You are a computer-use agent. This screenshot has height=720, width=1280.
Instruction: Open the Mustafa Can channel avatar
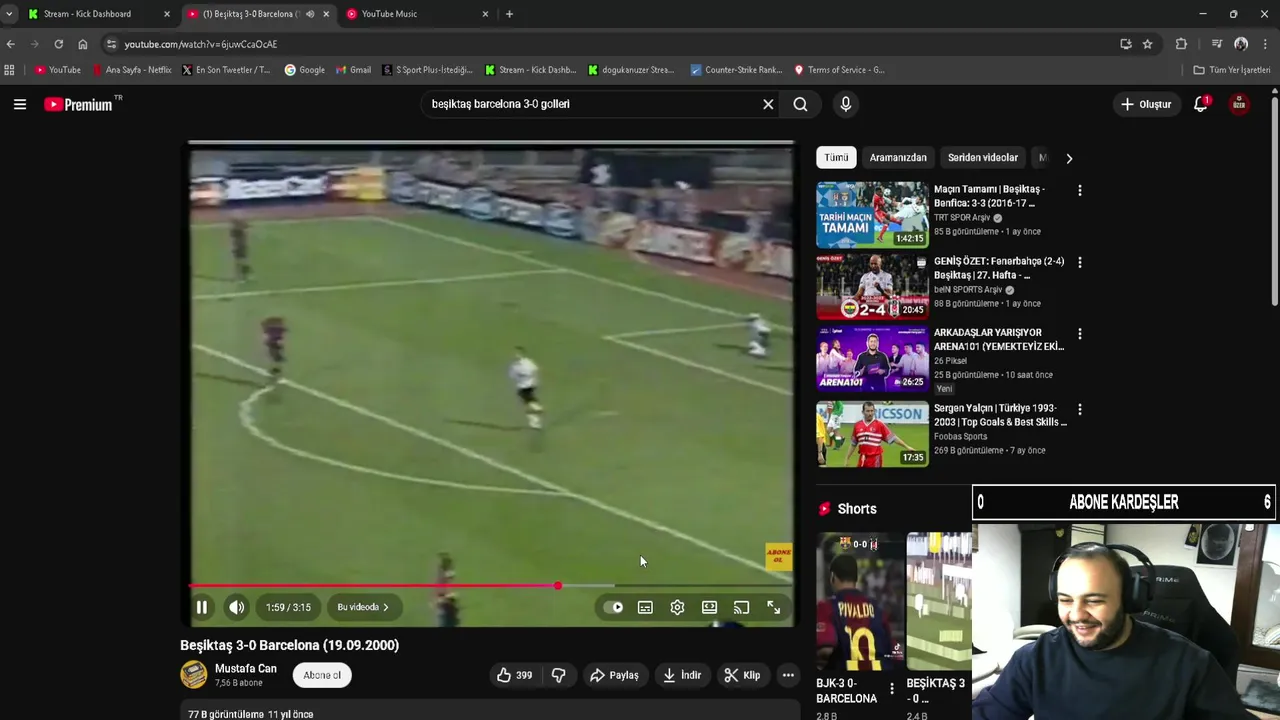(194, 675)
